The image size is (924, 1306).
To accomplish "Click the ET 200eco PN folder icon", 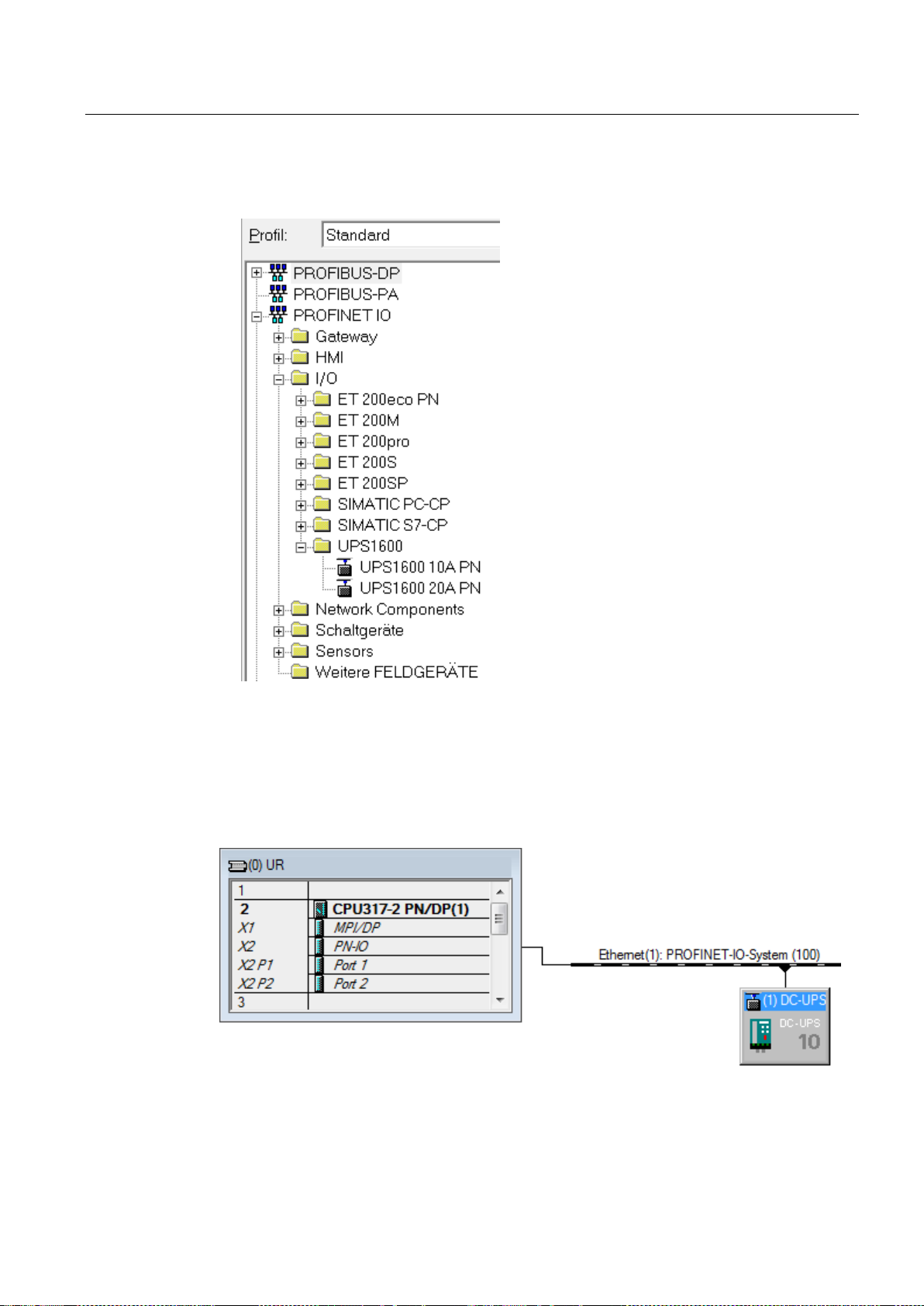I will (322, 399).
